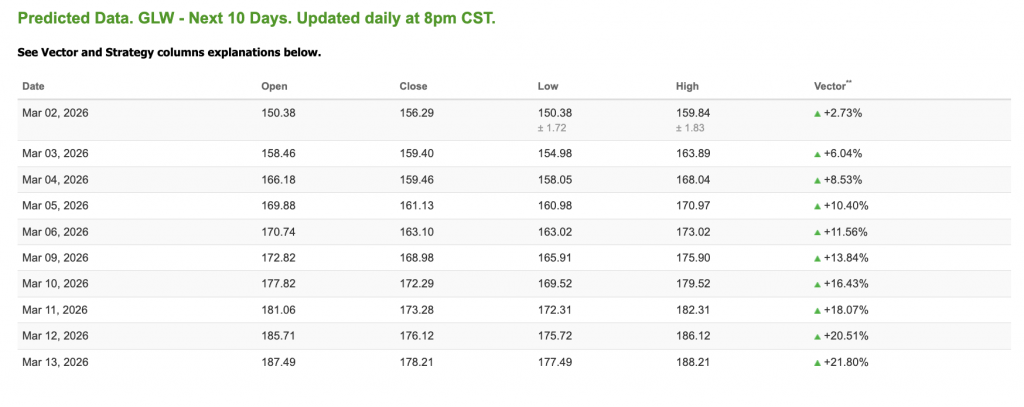The height and width of the screenshot is (407, 1024).
Task: Click the green arrow next to +21.80%
Action: 818,362
